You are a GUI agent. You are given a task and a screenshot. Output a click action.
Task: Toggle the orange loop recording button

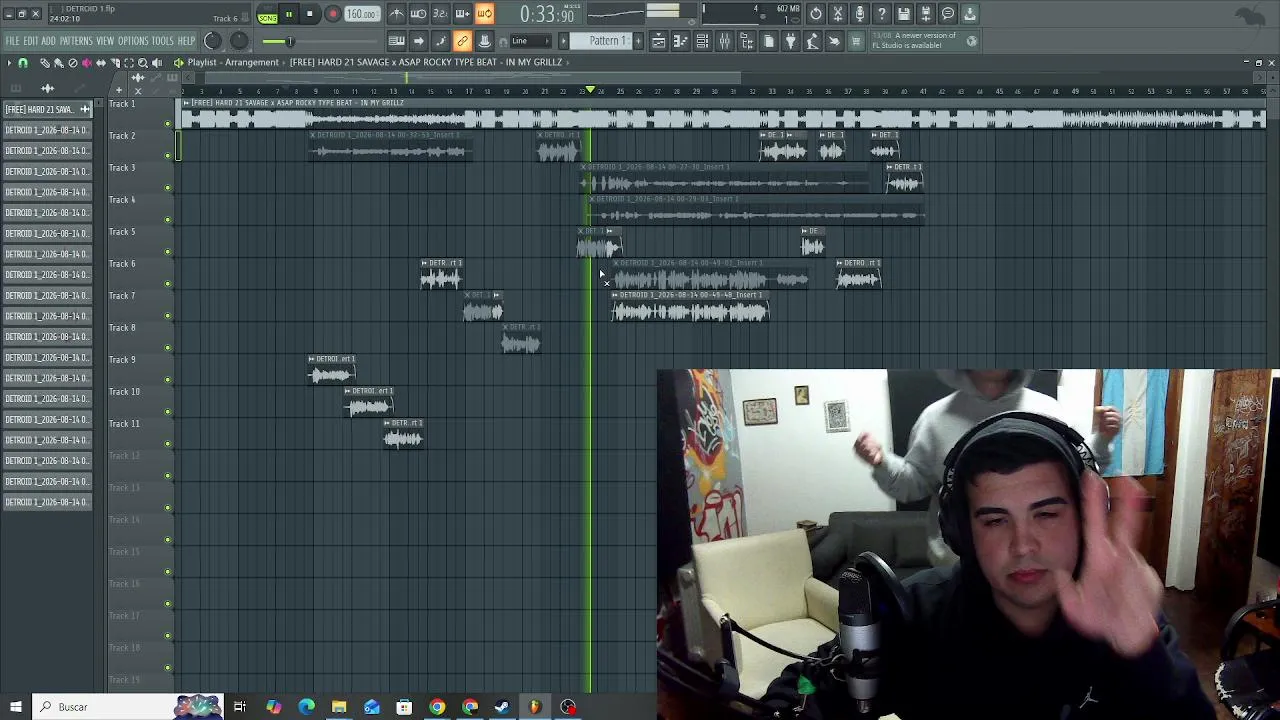point(484,14)
